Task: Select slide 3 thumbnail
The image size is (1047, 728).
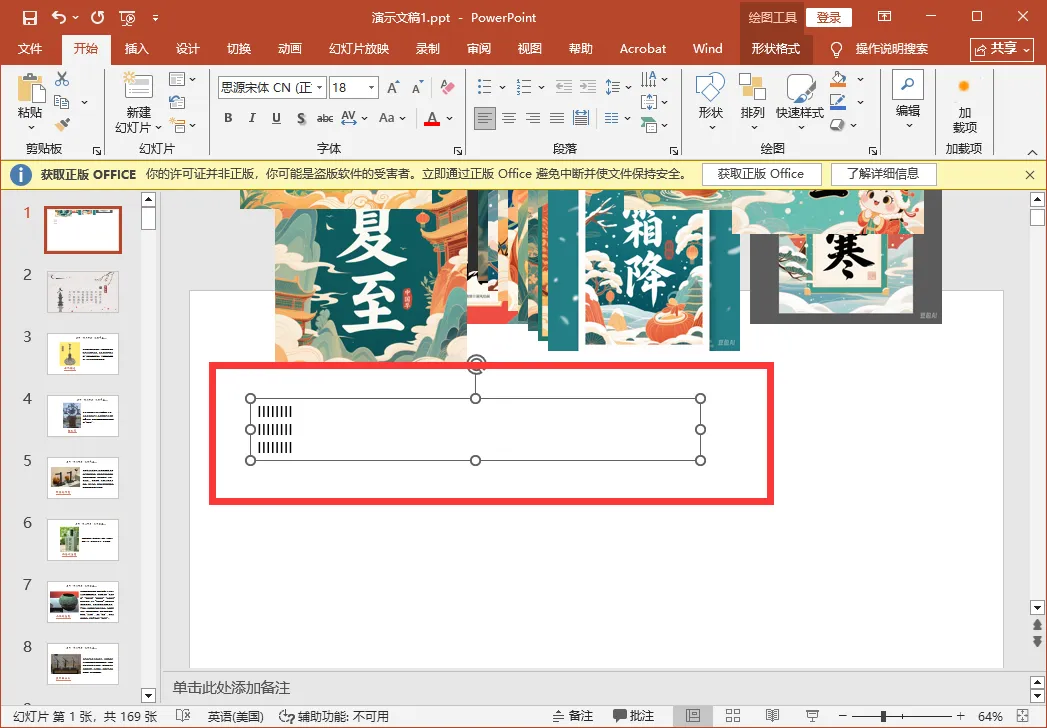Action: pos(83,354)
